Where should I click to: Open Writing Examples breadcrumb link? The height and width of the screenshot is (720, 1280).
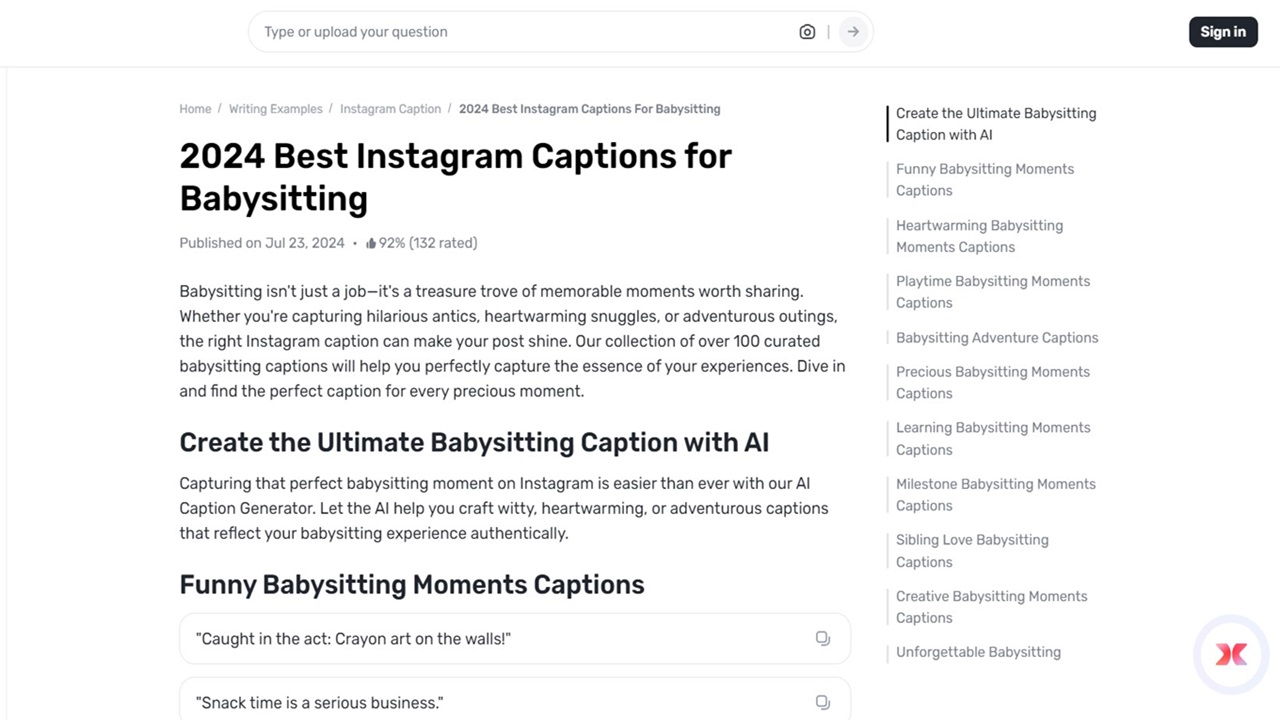click(x=275, y=108)
